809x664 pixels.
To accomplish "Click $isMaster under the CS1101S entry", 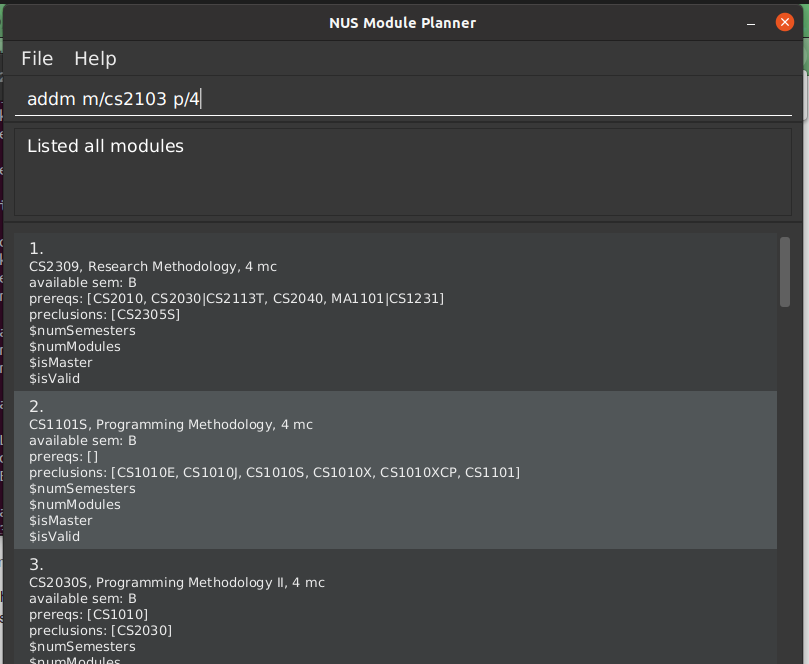I will [61, 521].
